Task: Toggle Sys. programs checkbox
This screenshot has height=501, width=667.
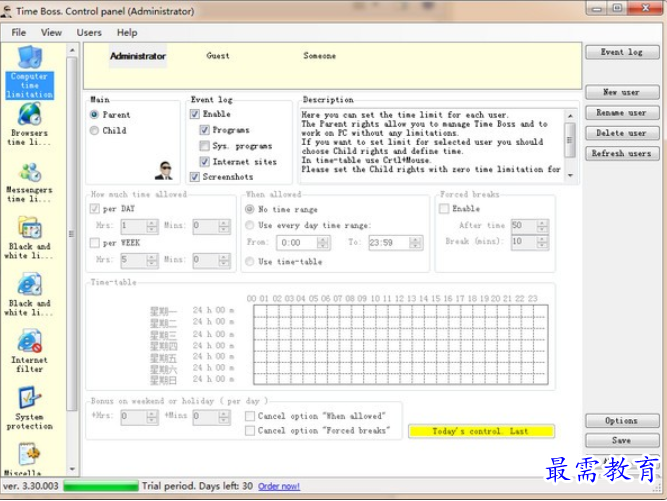Action: tap(204, 146)
